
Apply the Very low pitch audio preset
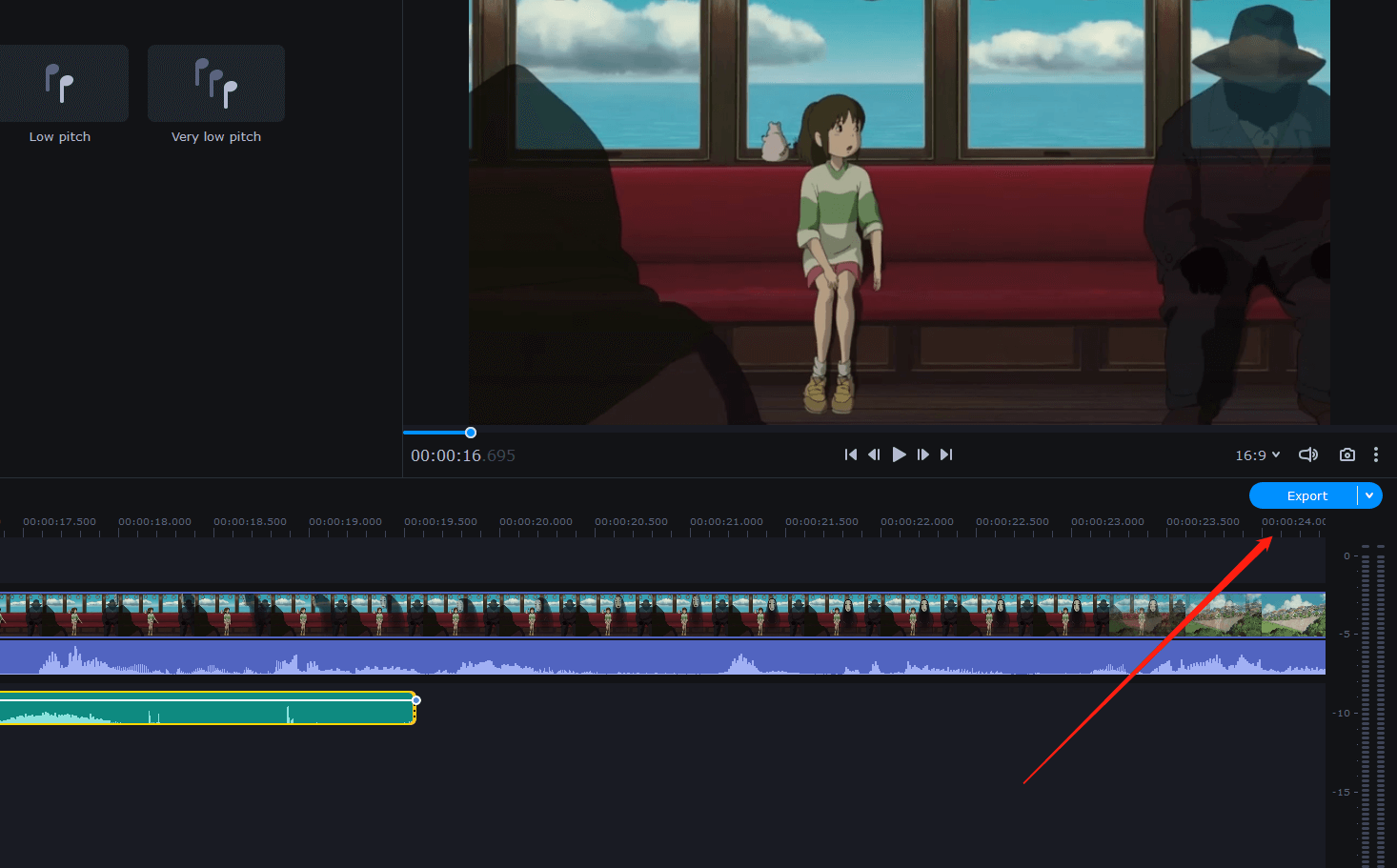click(x=215, y=83)
